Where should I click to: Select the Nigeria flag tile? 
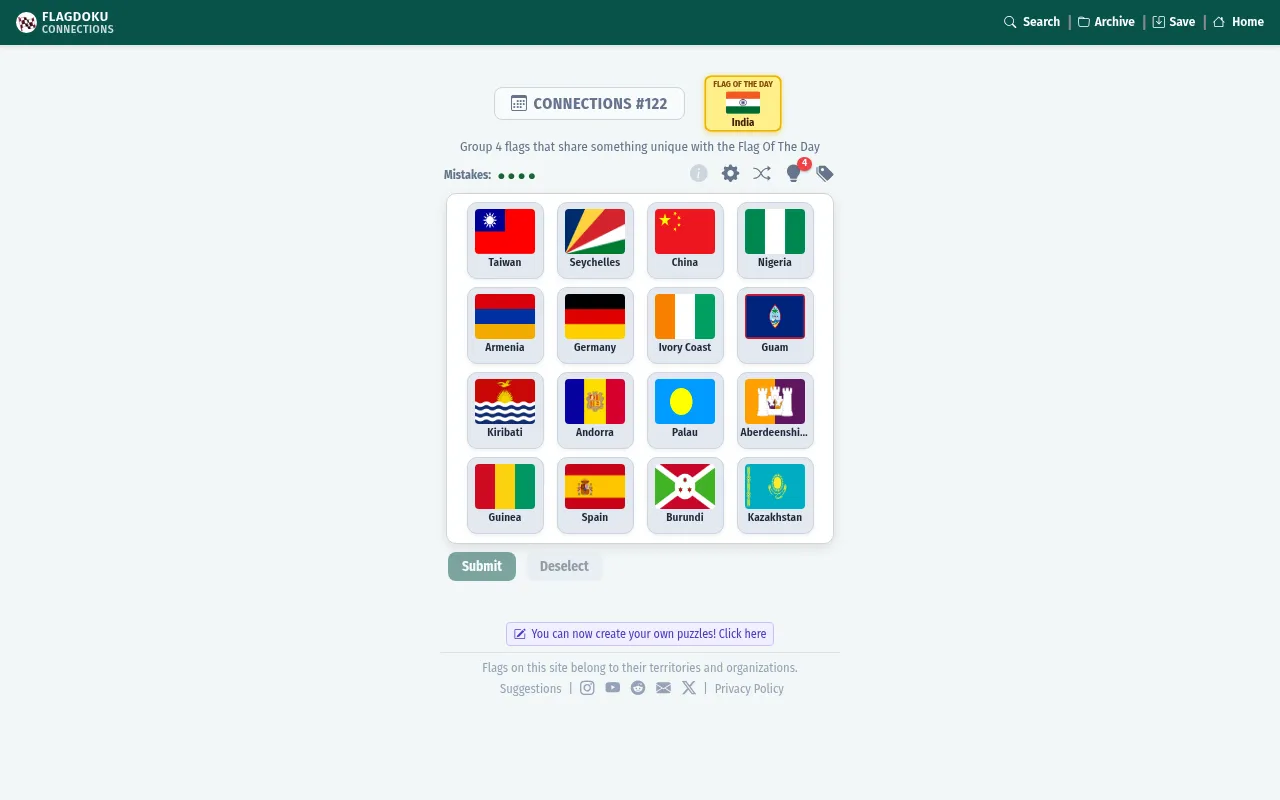click(775, 240)
